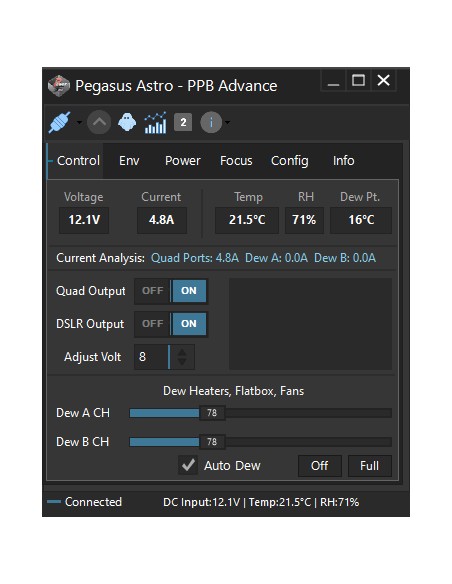
Task: Click the 71% RH reading
Action: point(304,220)
